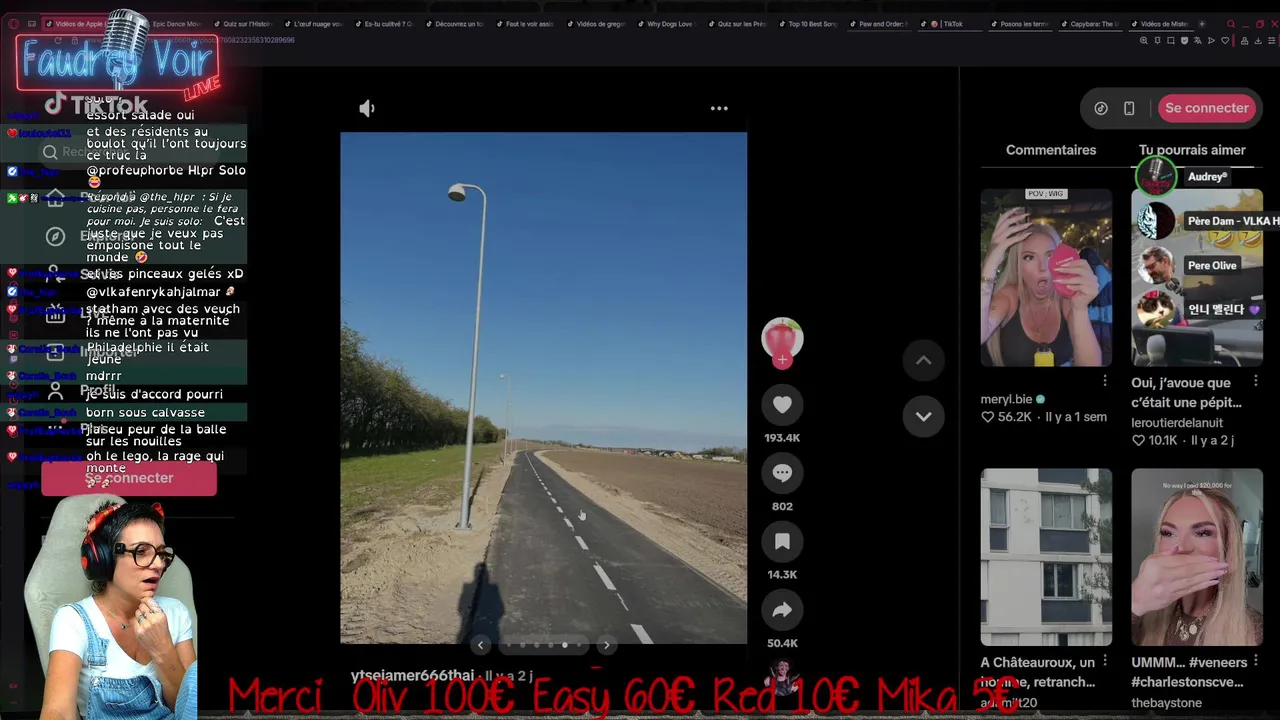The image size is (1280, 720).
Task: Open the Profil icon in the sidebar
Action: (x=56, y=391)
